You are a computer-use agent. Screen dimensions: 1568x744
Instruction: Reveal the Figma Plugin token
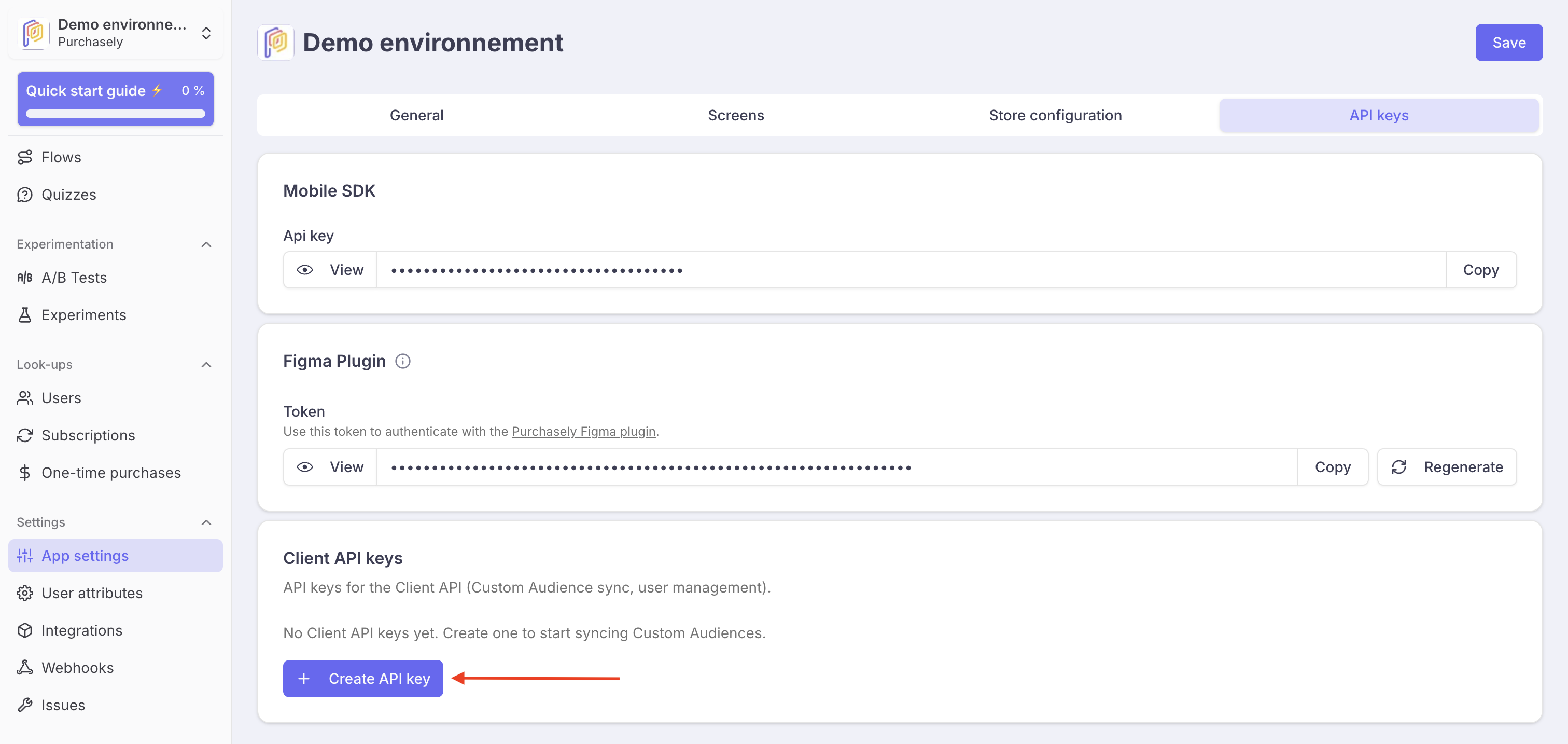[x=330, y=467]
